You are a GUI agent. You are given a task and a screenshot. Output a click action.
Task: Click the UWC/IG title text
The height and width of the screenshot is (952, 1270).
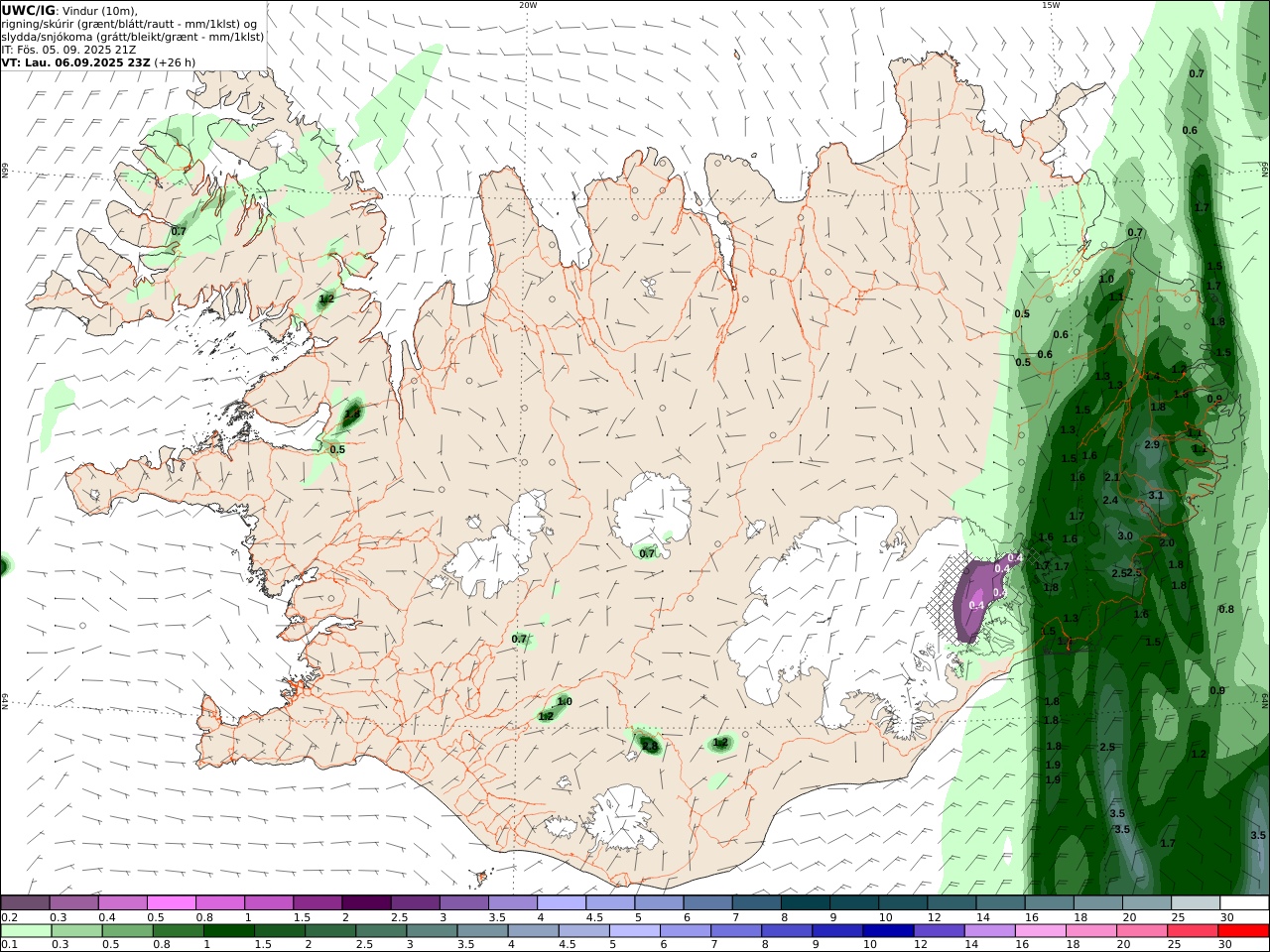point(28,10)
